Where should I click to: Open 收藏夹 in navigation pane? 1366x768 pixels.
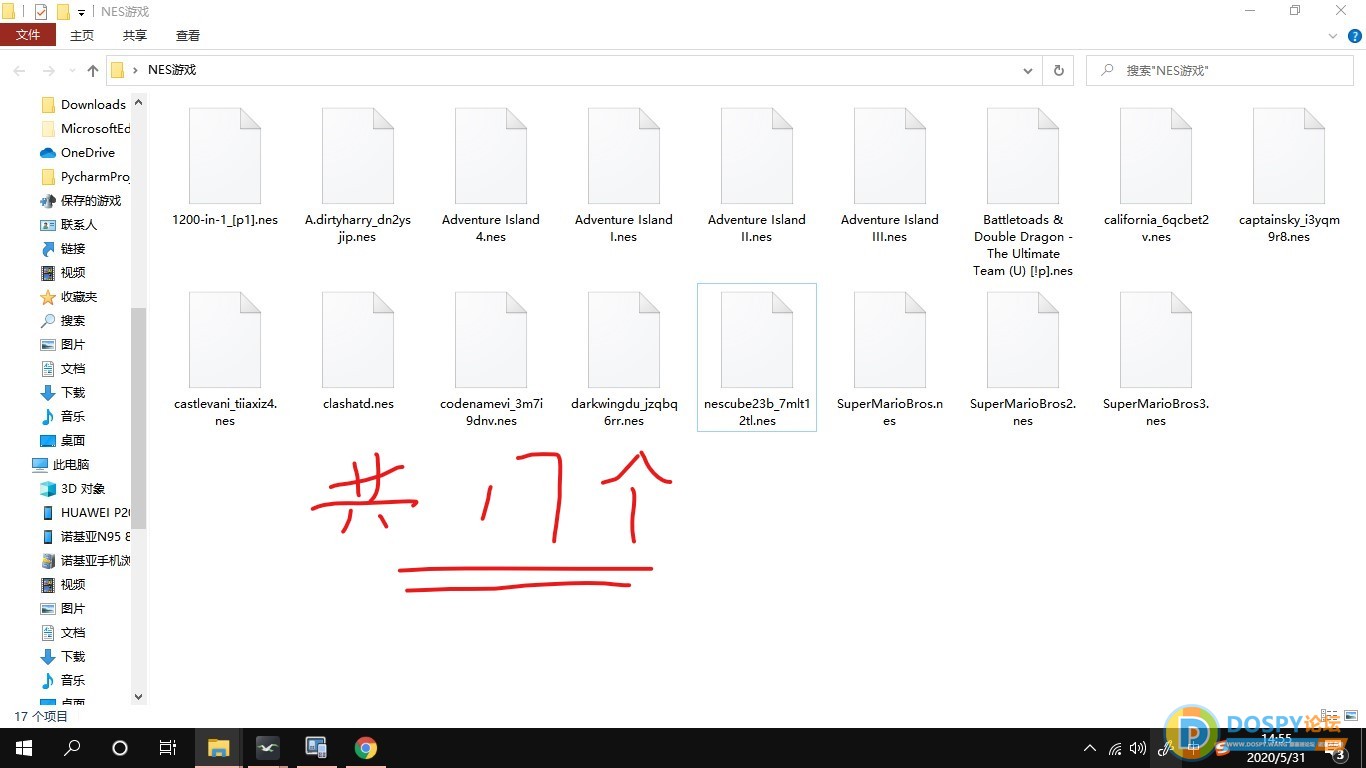point(68,296)
